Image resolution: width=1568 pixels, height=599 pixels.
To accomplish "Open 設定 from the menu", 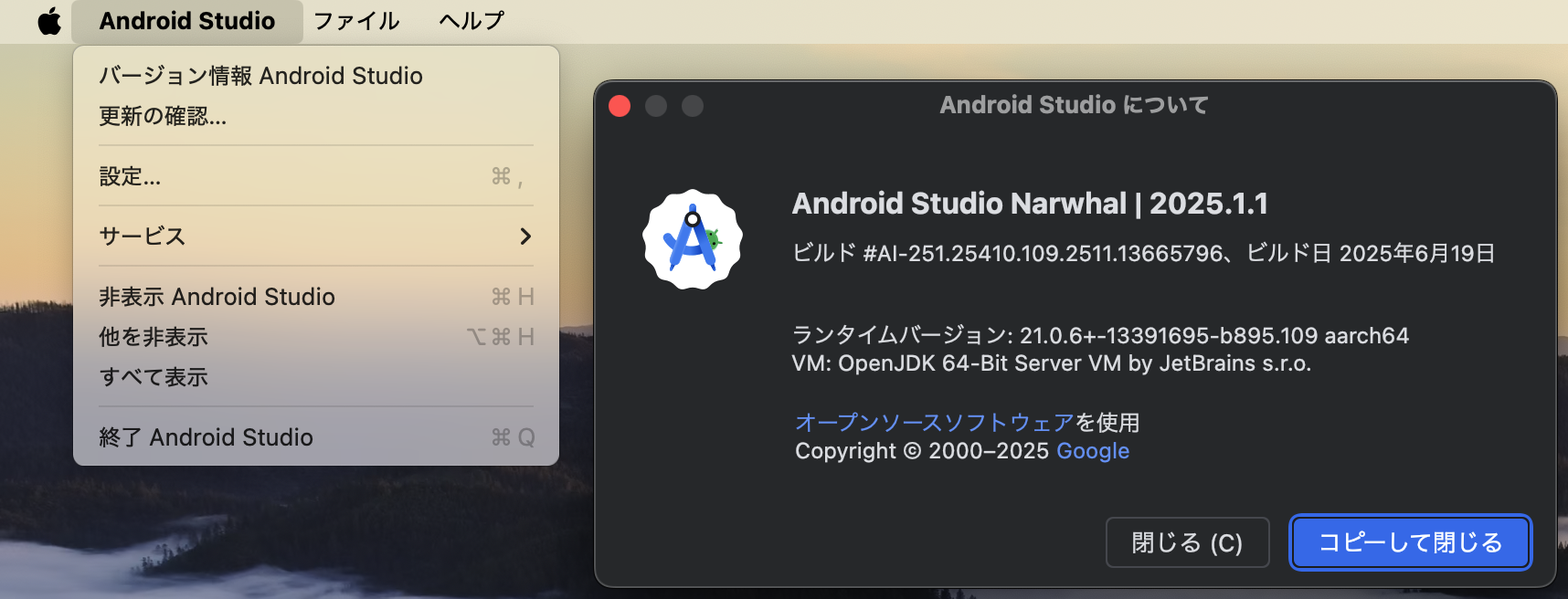I will [x=130, y=176].
